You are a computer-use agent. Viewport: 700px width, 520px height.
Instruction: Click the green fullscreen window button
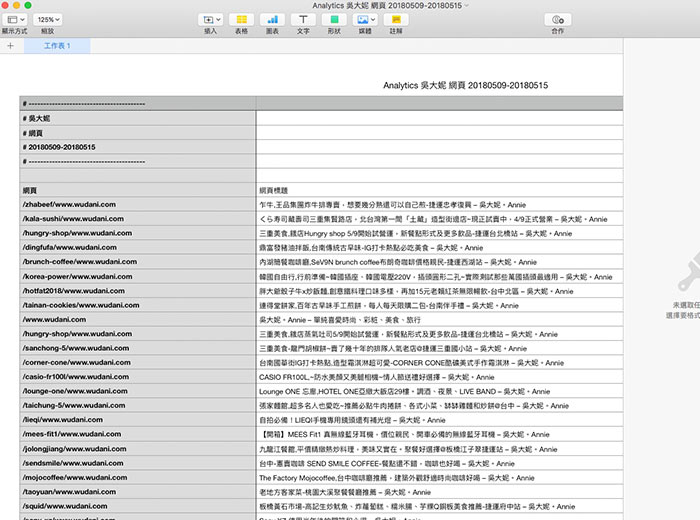[x=28, y=5]
